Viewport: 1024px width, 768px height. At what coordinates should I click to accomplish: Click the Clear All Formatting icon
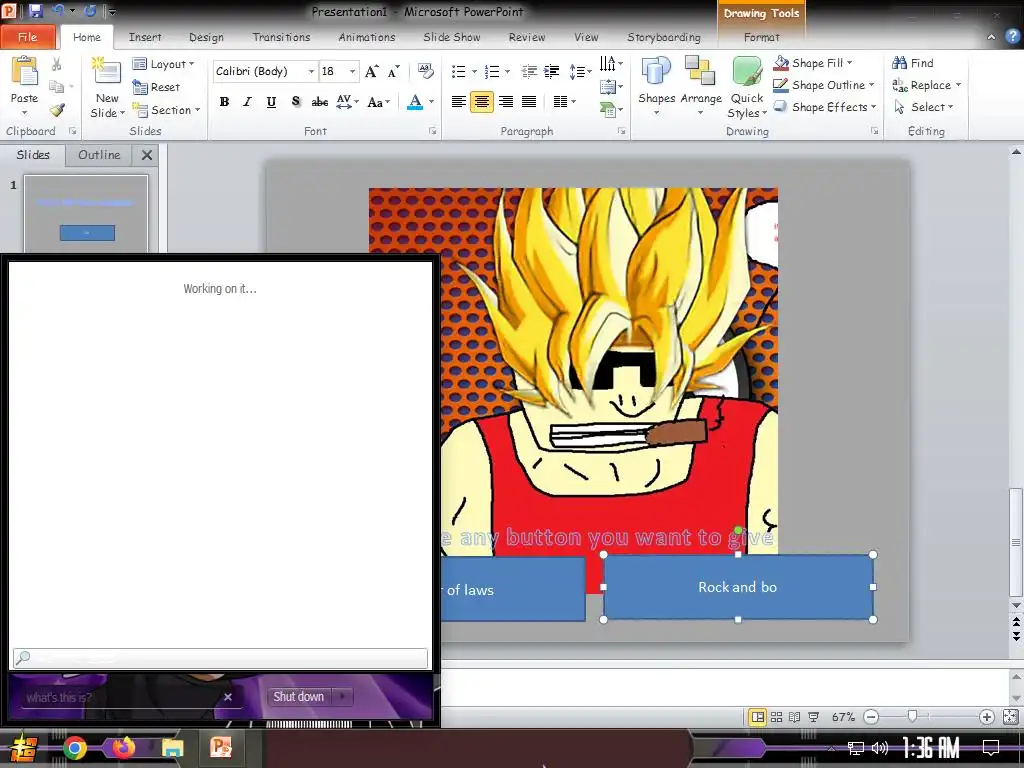(425, 71)
